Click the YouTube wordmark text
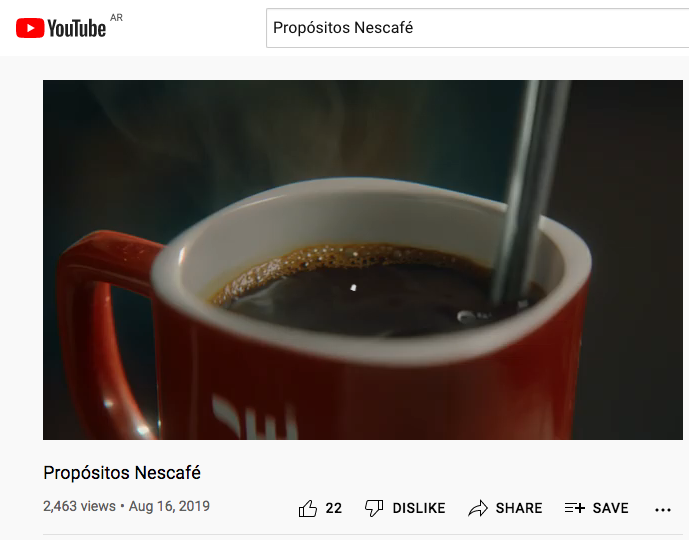The image size is (689, 540). coord(76,28)
